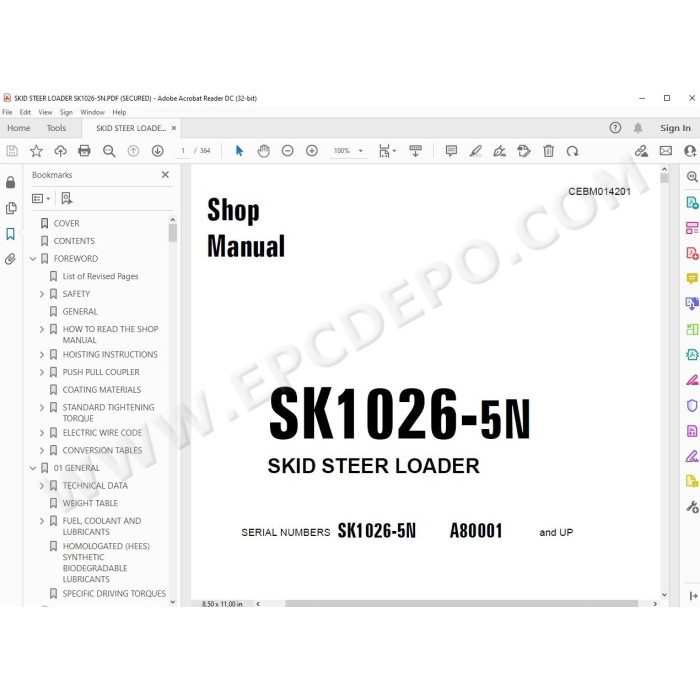The height and width of the screenshot is (700, 700).
Task: Expand the ELECTRIC WIRE CODE bookmark
Action: tap(42, 433)
